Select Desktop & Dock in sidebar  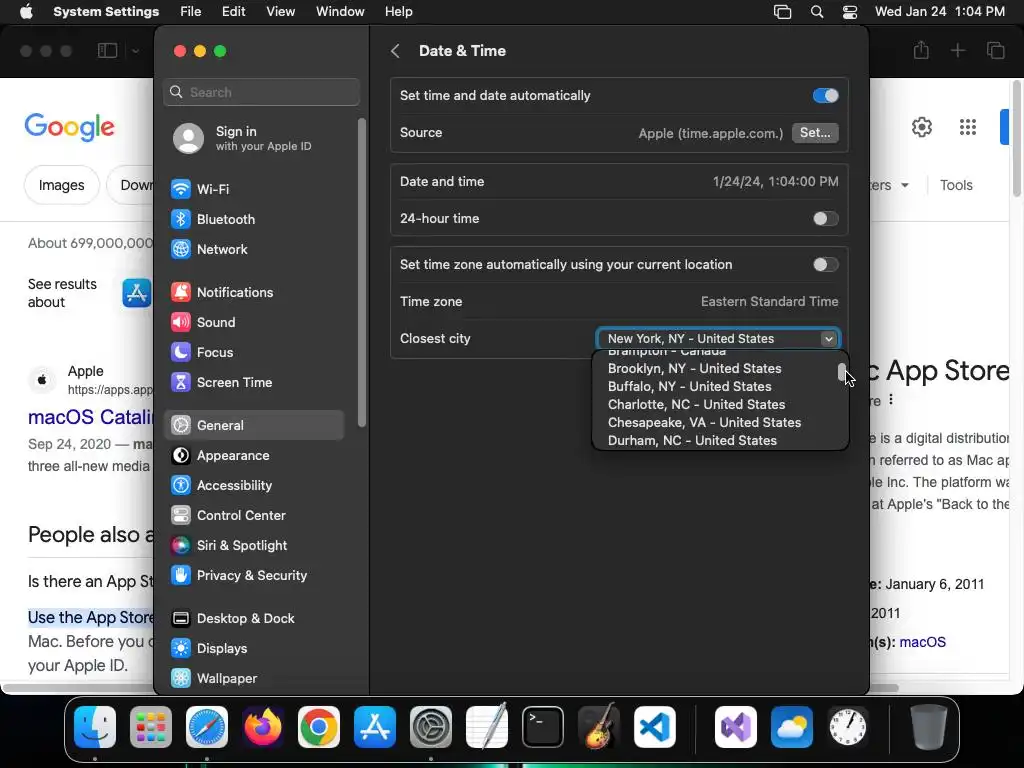pyautogui.click(x=254, y=618)
